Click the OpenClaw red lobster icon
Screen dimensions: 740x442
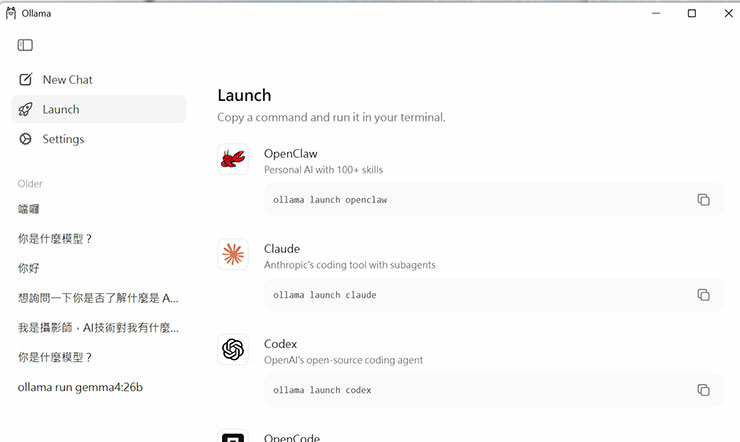[x=233, y=159]
